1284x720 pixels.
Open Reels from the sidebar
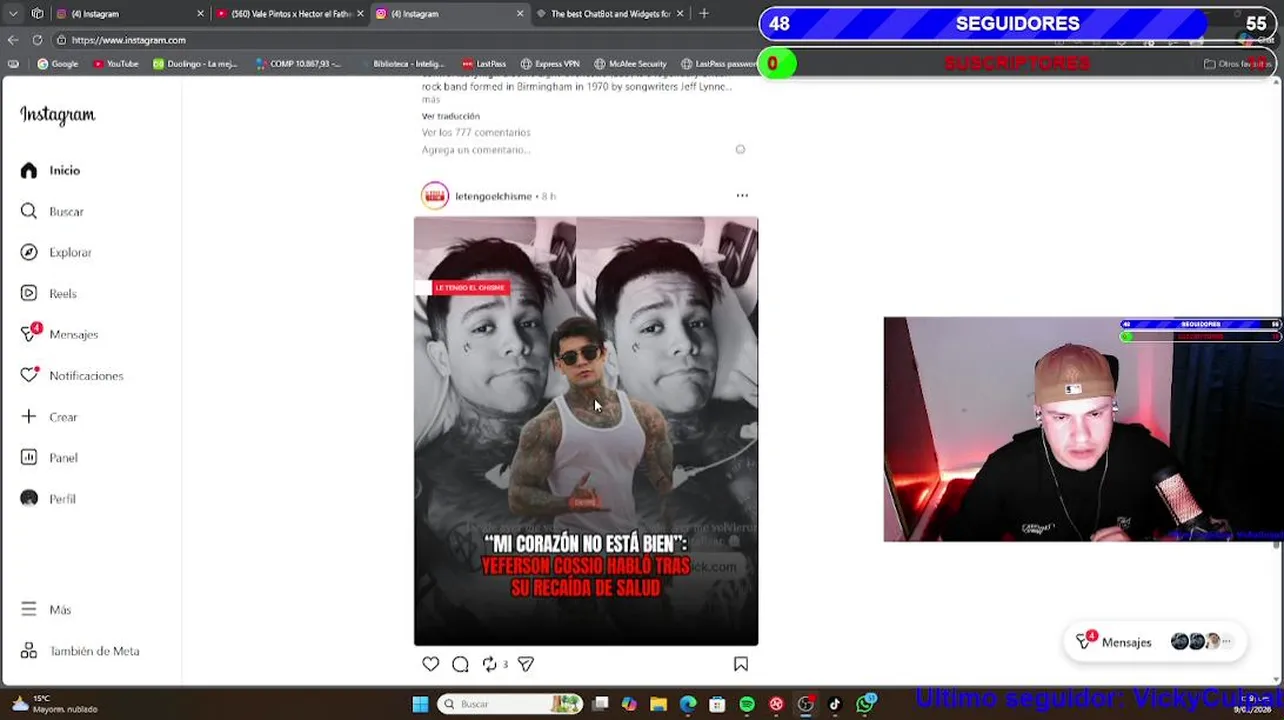tap(49, 294)
